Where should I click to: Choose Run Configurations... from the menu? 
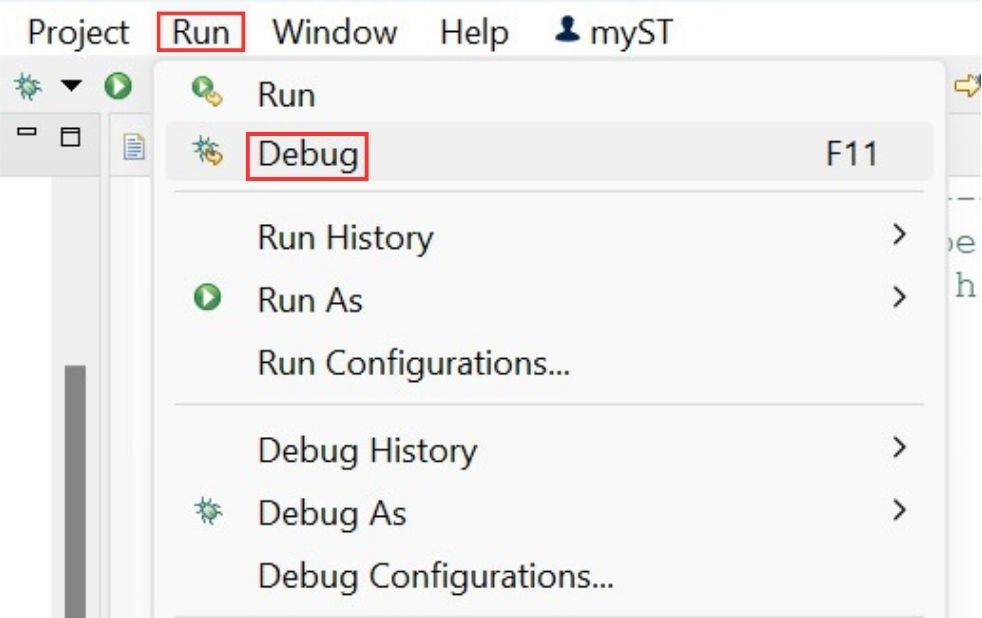pos(413,363)
